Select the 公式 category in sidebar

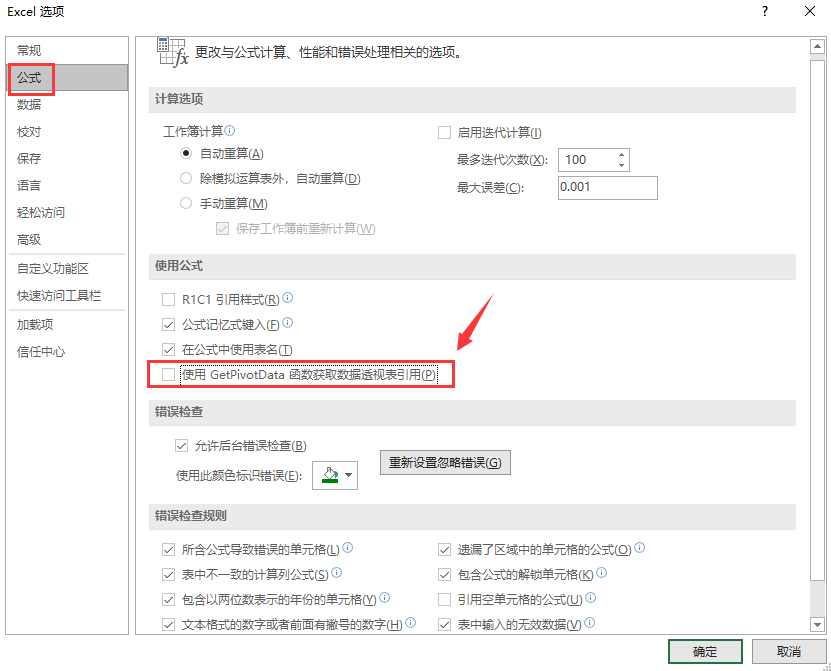coord(67,78)
